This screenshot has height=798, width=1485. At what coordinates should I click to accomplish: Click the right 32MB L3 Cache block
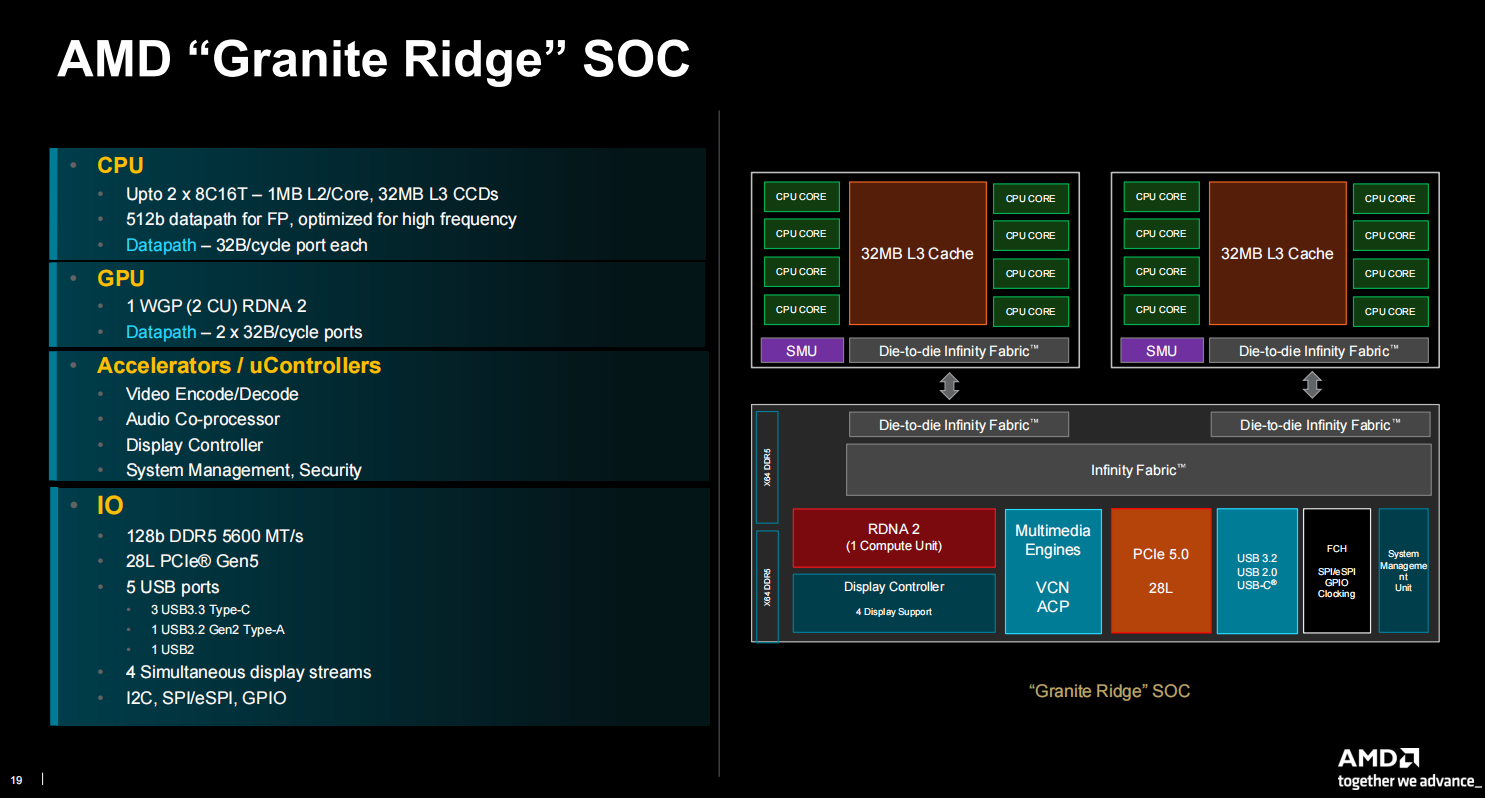point(1277,254)
